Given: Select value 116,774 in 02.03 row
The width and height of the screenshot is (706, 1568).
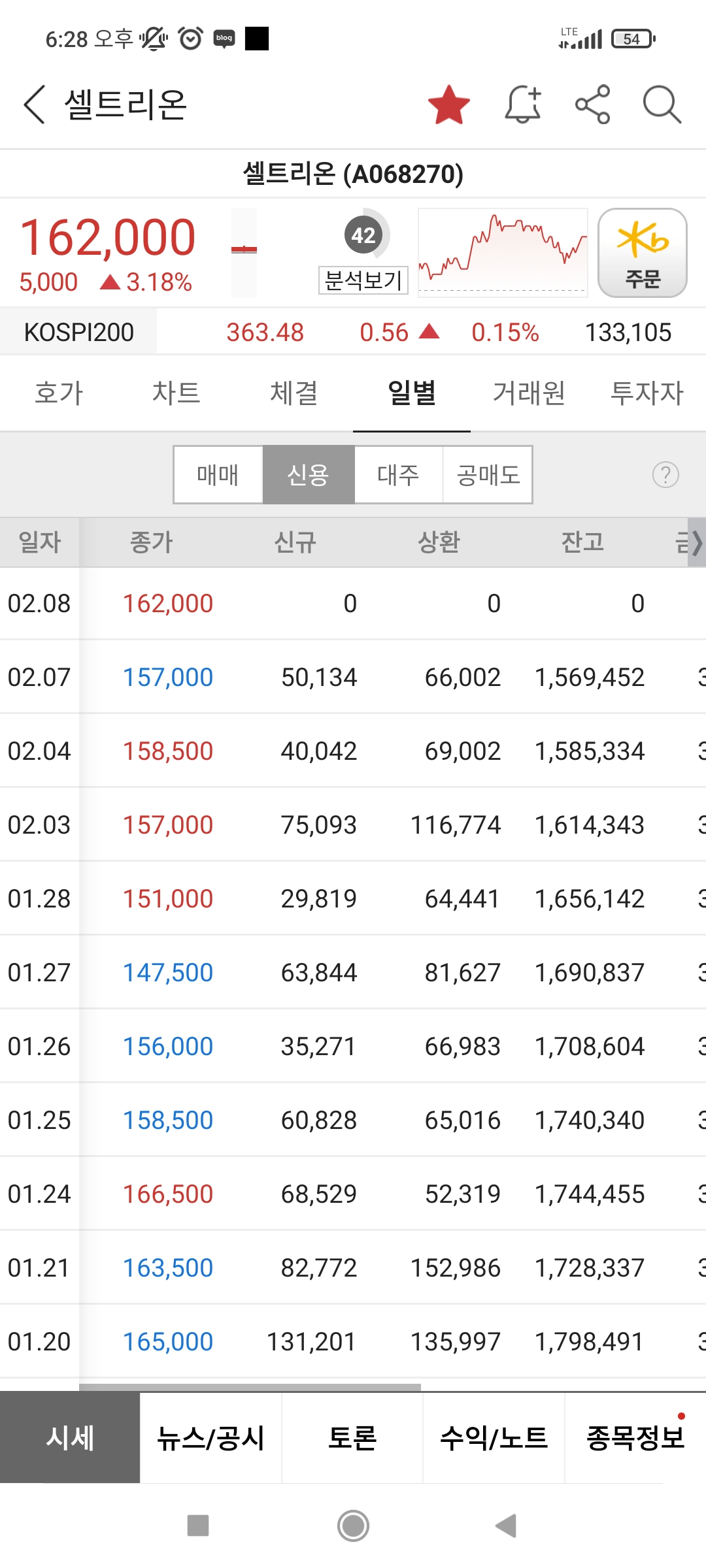Looking at the screenshot, I should click(x=456, y=825).
